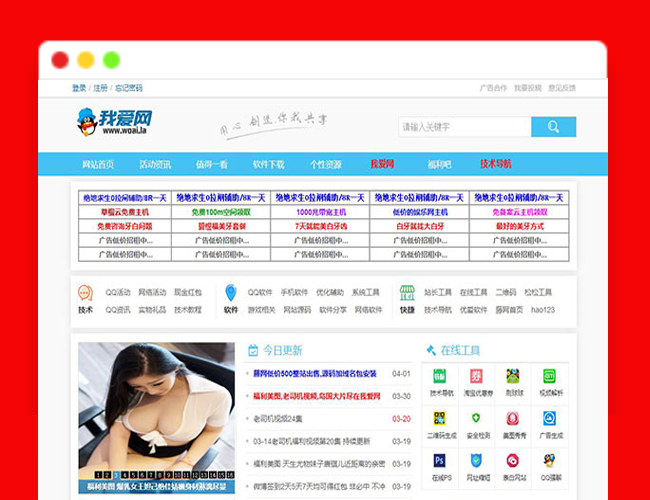Open the blue 04-01 news headline
Viewport: 650px width, 500px height.
click(x=315, y=374)
